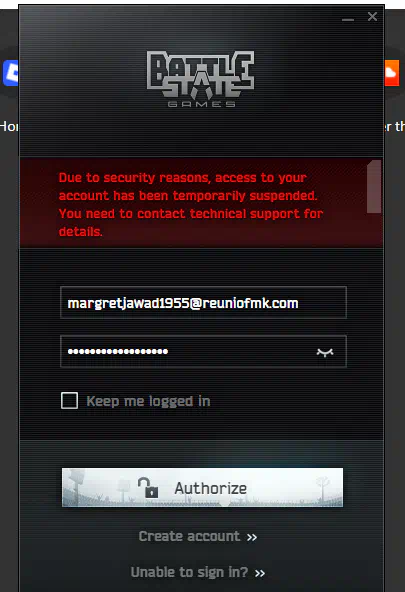The height and width of the screenshot is (592, 405).
Task: Click the double chevron beside Unable to sign in?
Action: click(260, 574)
